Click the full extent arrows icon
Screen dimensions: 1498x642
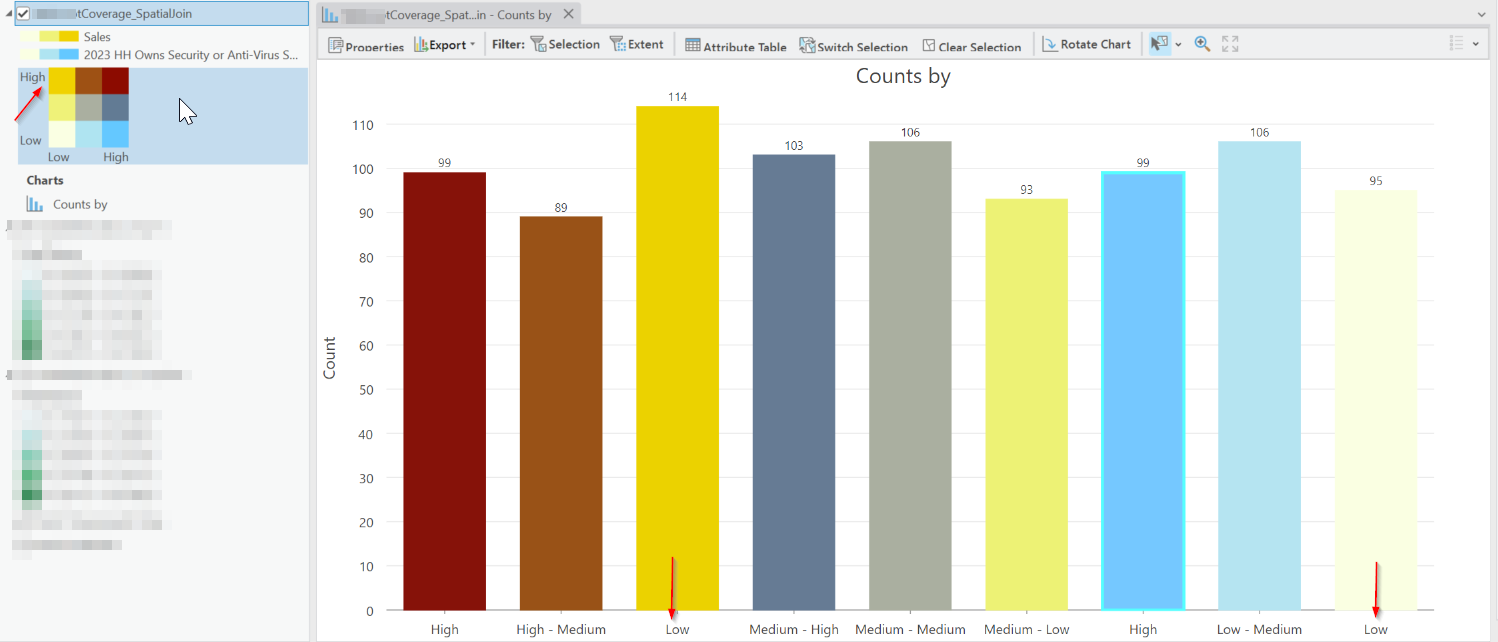(1231, 44)
